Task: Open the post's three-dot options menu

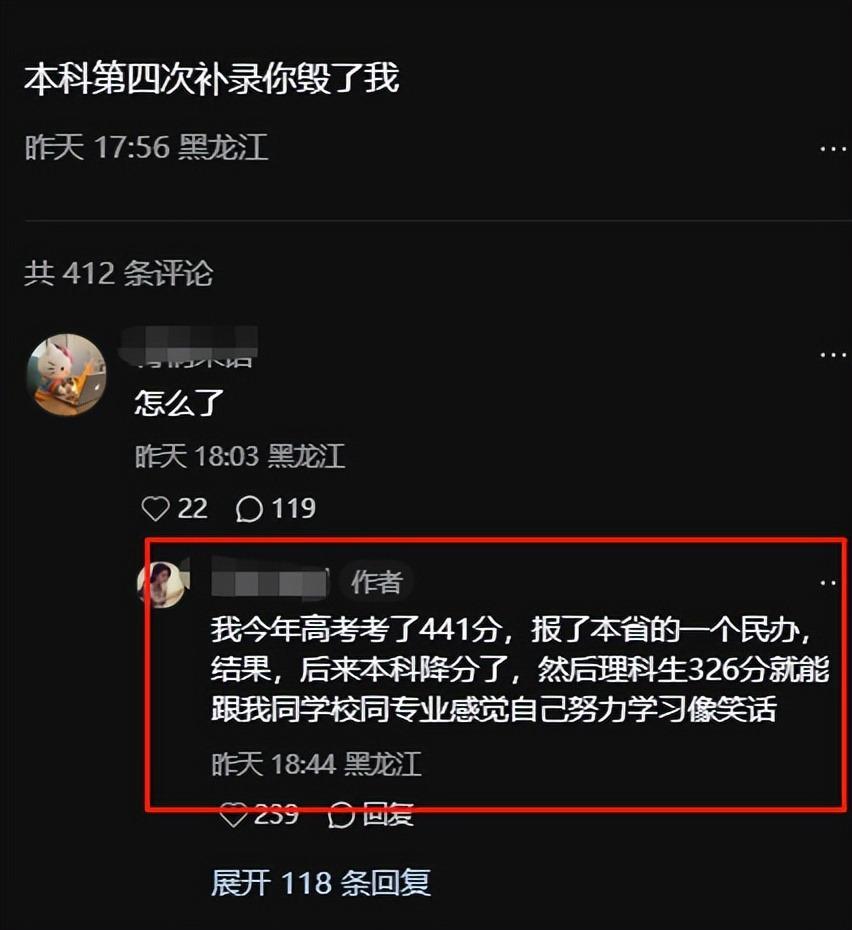Action: (x=832, y=149)
